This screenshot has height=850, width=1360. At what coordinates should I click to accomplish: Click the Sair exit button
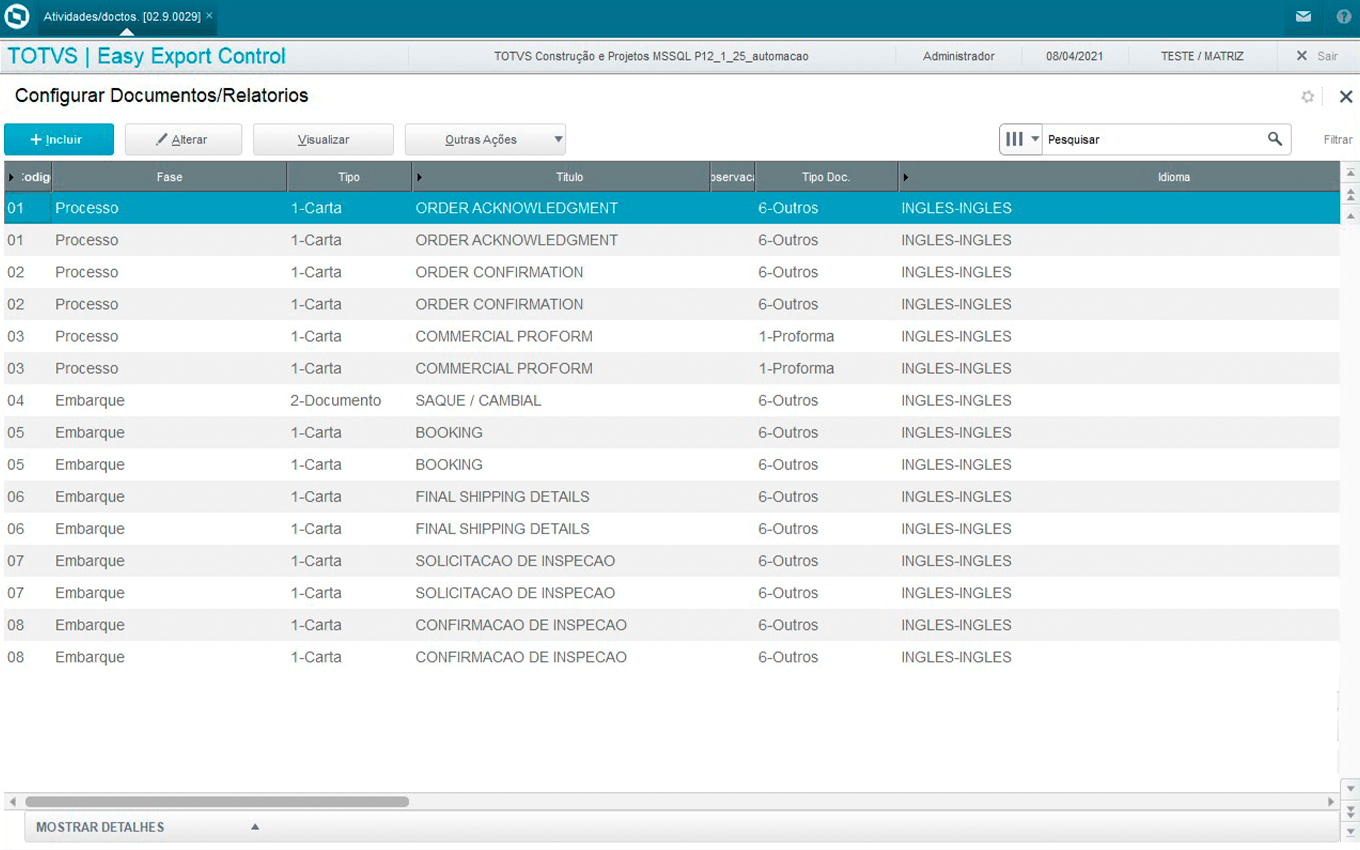click(1317, 56)
